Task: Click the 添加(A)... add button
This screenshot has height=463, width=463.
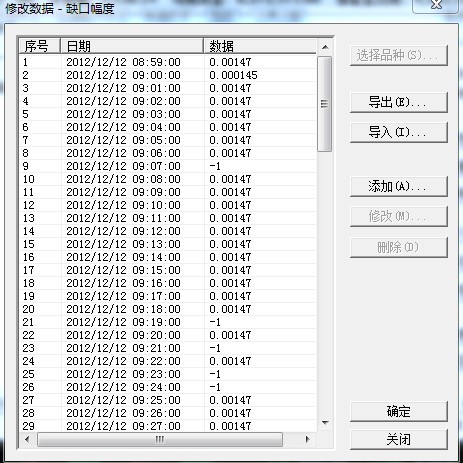Action: coord(399,186)
